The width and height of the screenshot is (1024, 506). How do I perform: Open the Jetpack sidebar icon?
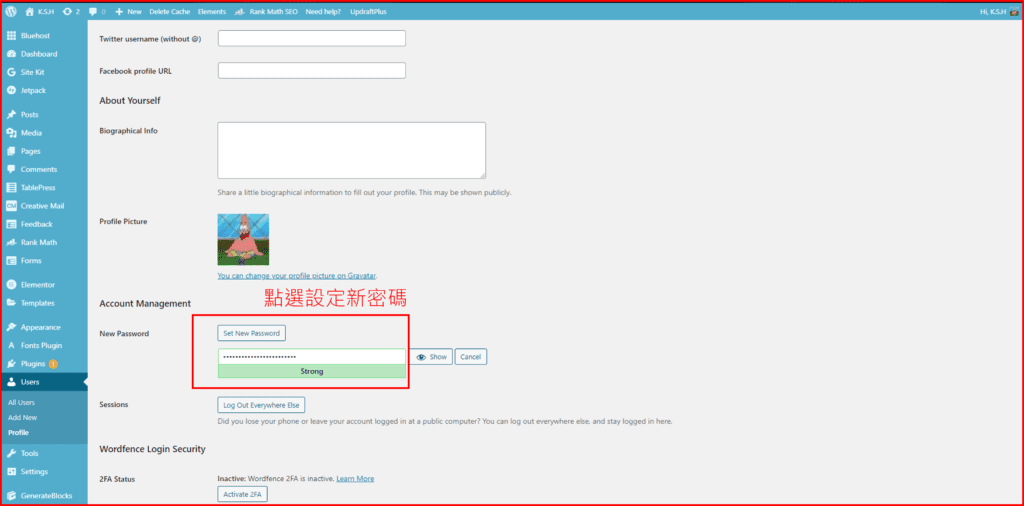tap(11, 90)
